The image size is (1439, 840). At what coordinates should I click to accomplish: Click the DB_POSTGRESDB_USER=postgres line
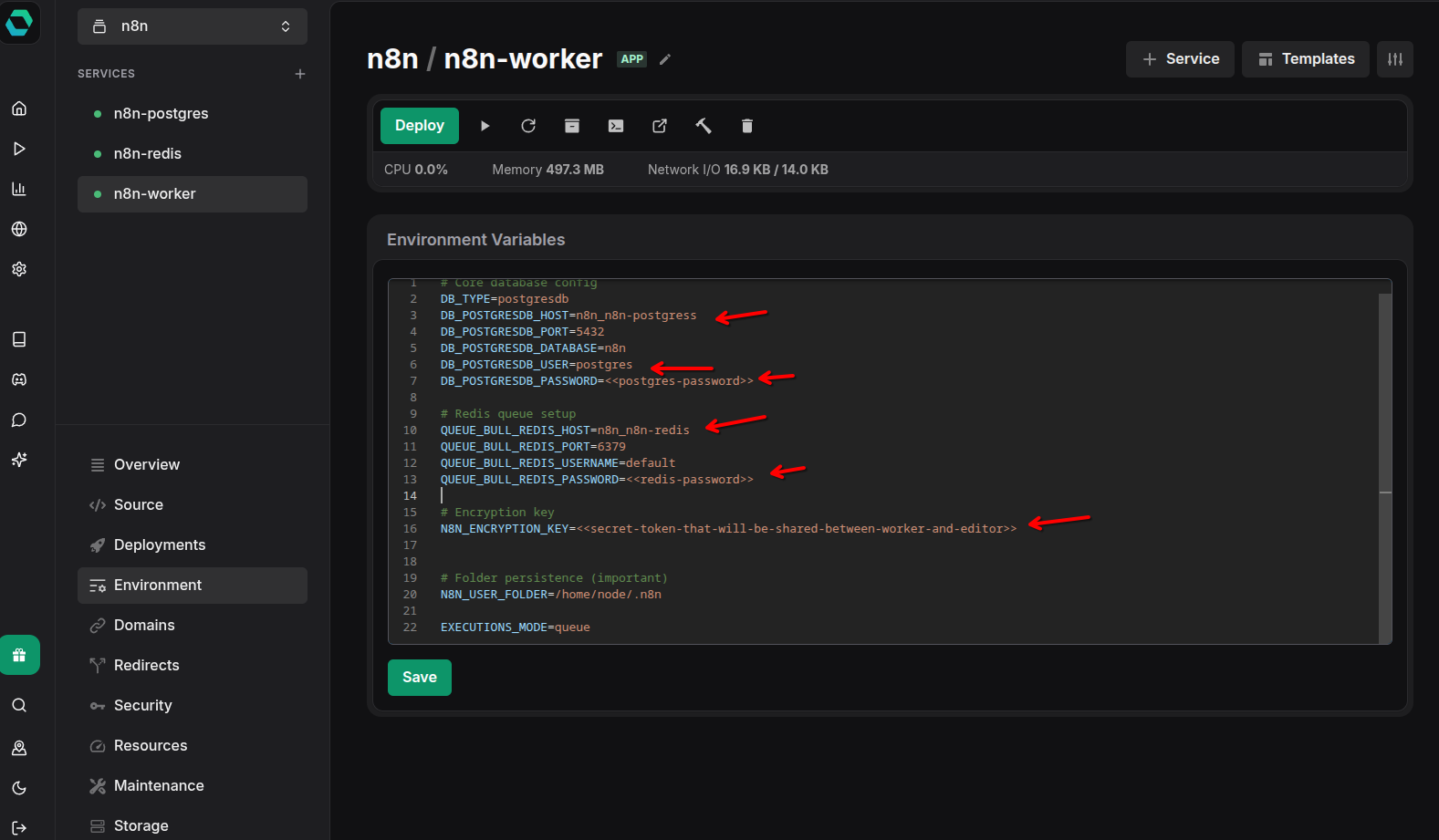[x=537, y=365]
